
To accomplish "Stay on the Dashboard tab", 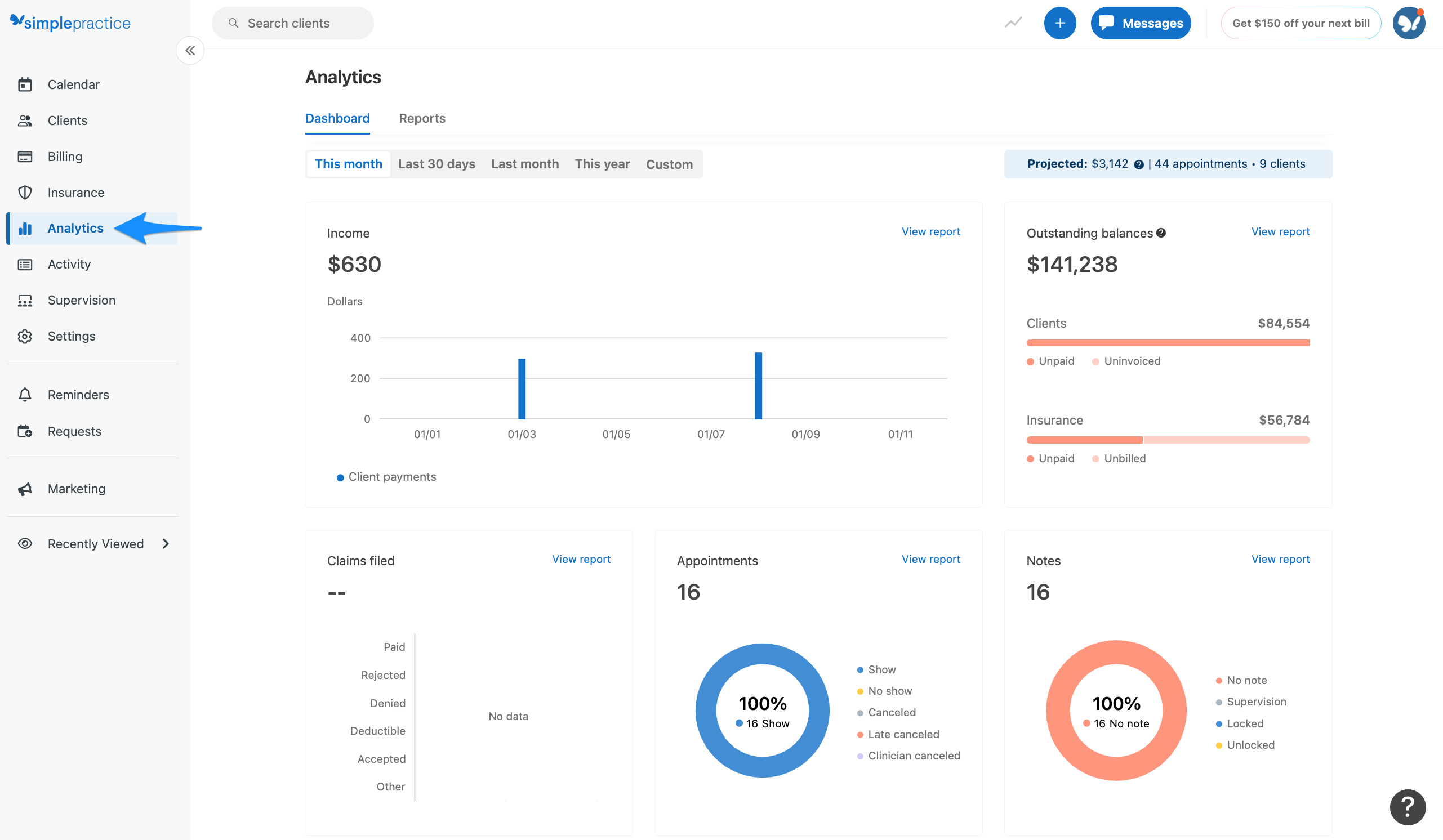I will (x=337, y=118).
